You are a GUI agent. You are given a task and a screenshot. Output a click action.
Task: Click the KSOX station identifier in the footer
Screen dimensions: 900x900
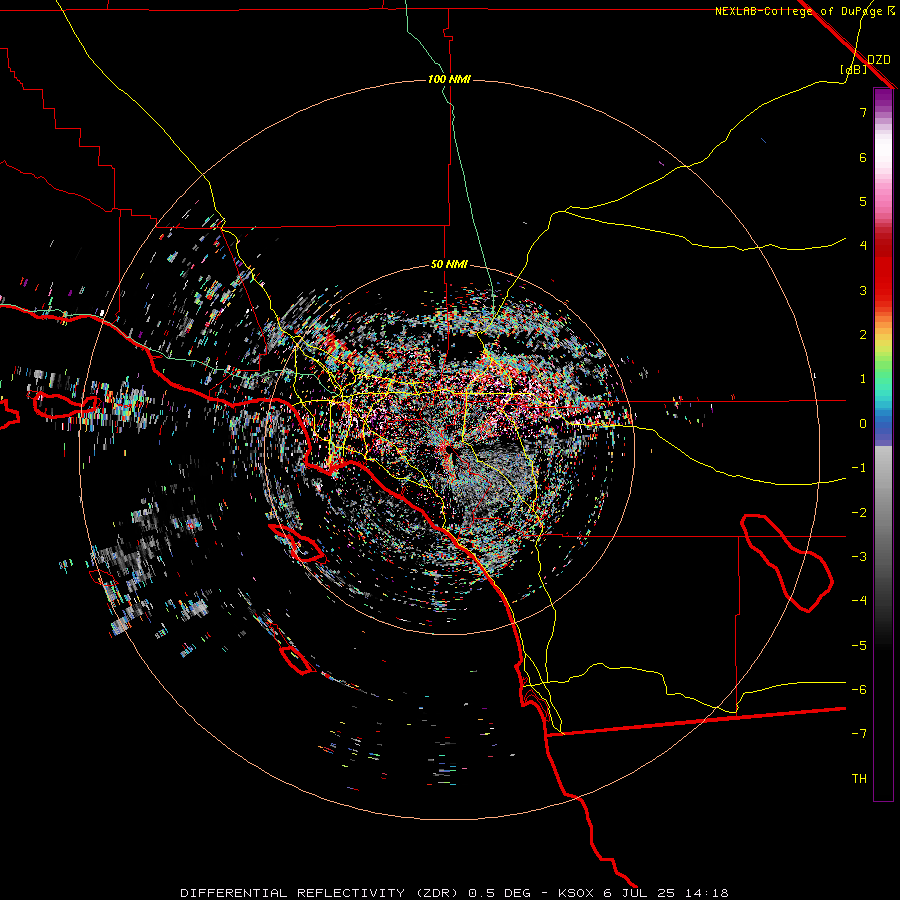[x=576, y=893]
